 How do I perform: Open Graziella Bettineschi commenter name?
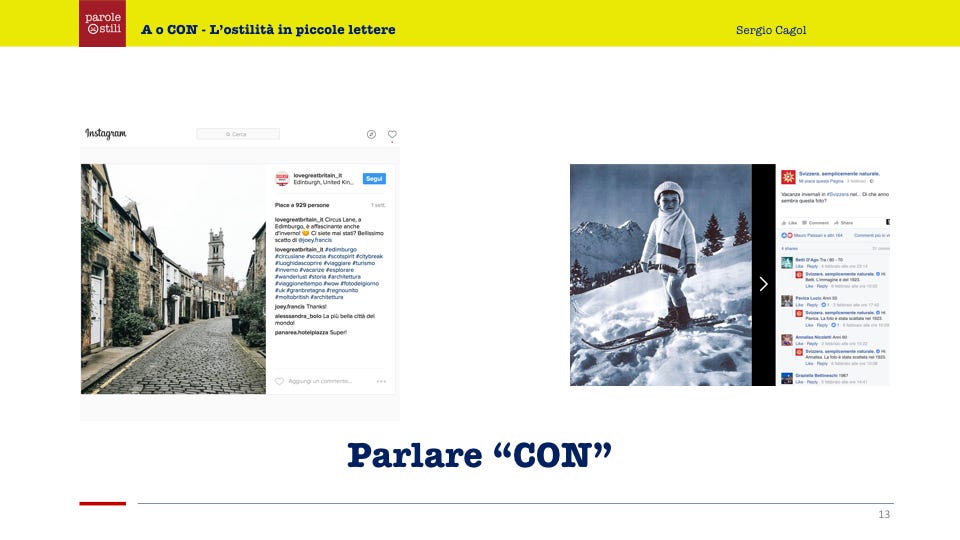pos(816,375)
